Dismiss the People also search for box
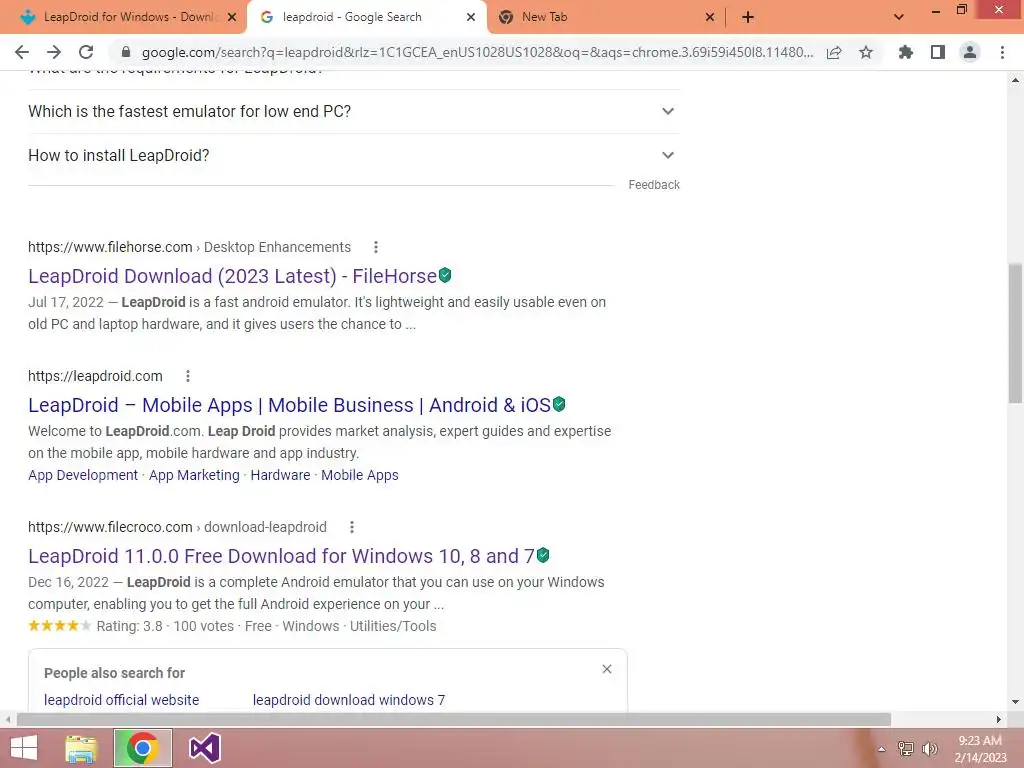The height and width of the screenshot is (768, 1024). (x=607, y=669)
